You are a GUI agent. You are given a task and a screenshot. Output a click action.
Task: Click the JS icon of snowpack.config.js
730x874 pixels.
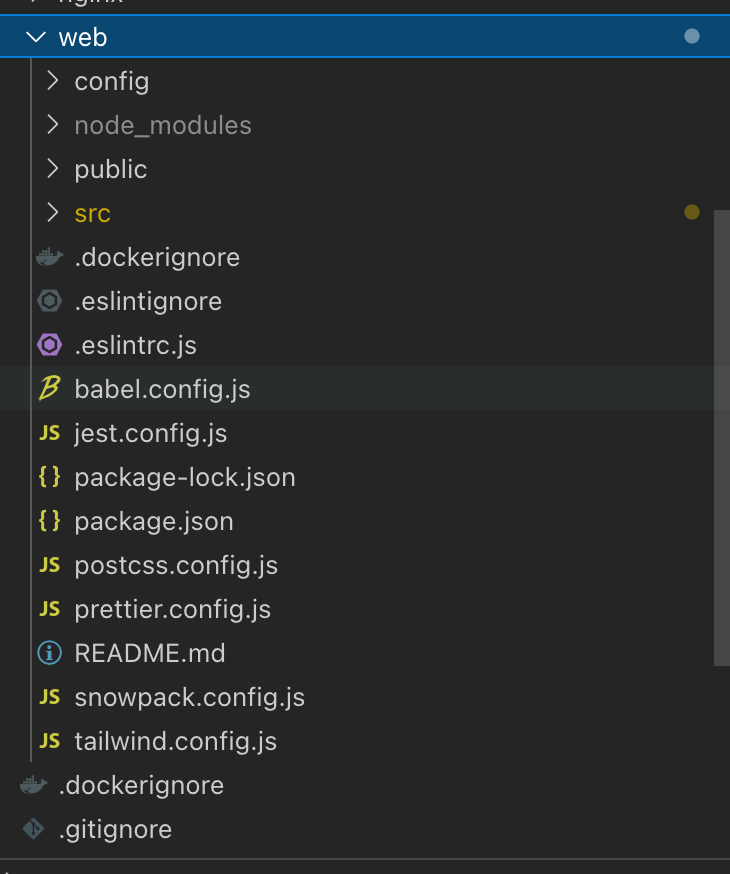pos(49,697)
